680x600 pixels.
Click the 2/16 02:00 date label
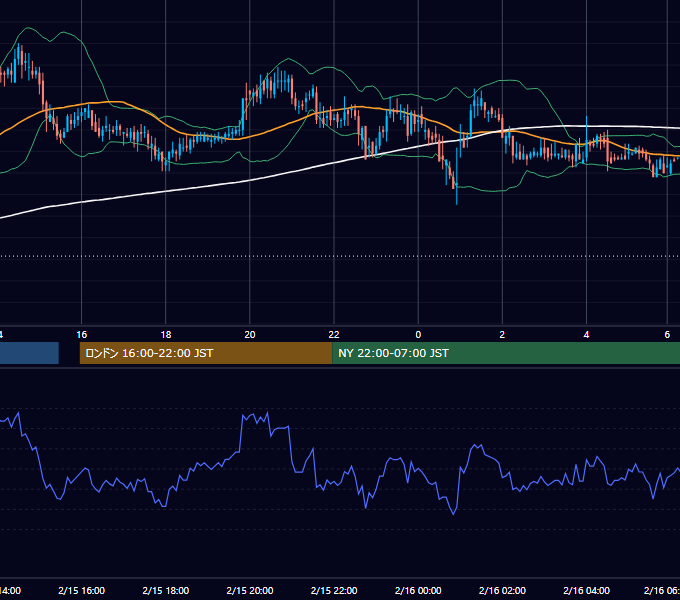[502, 590]
